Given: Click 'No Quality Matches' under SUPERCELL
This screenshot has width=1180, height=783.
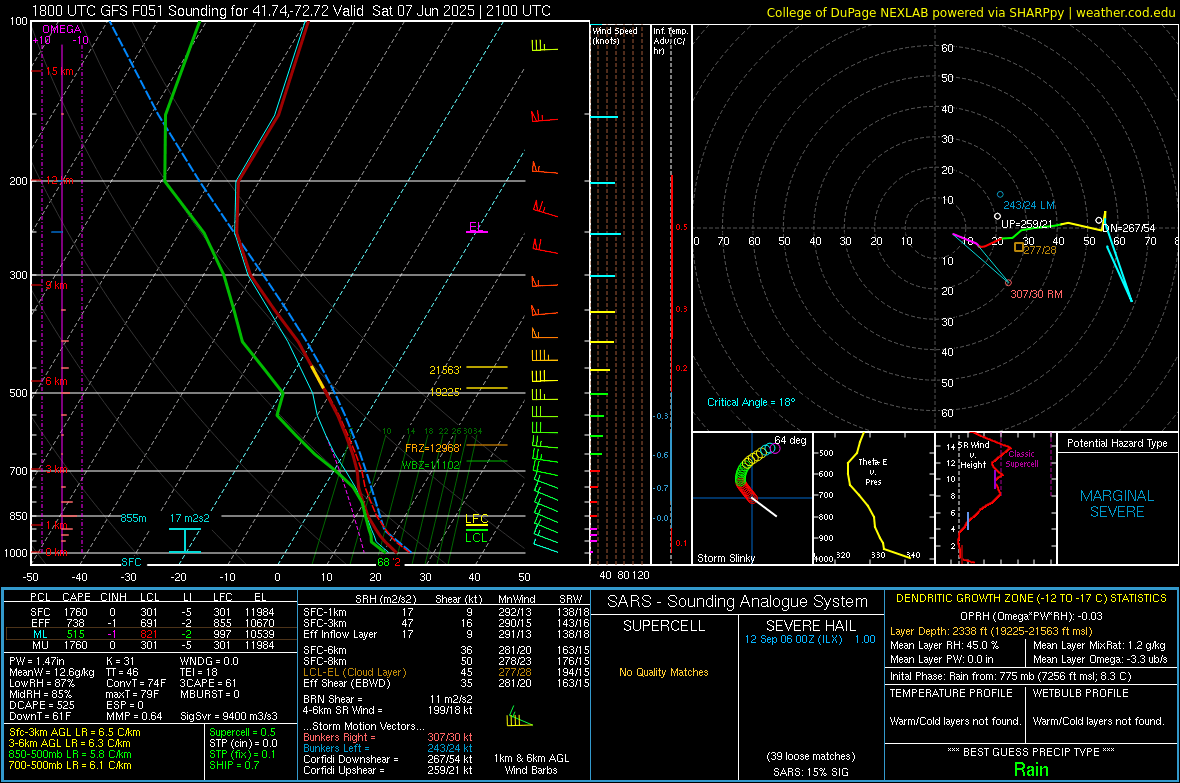Looking at the screenshot, I should [664, 672].
